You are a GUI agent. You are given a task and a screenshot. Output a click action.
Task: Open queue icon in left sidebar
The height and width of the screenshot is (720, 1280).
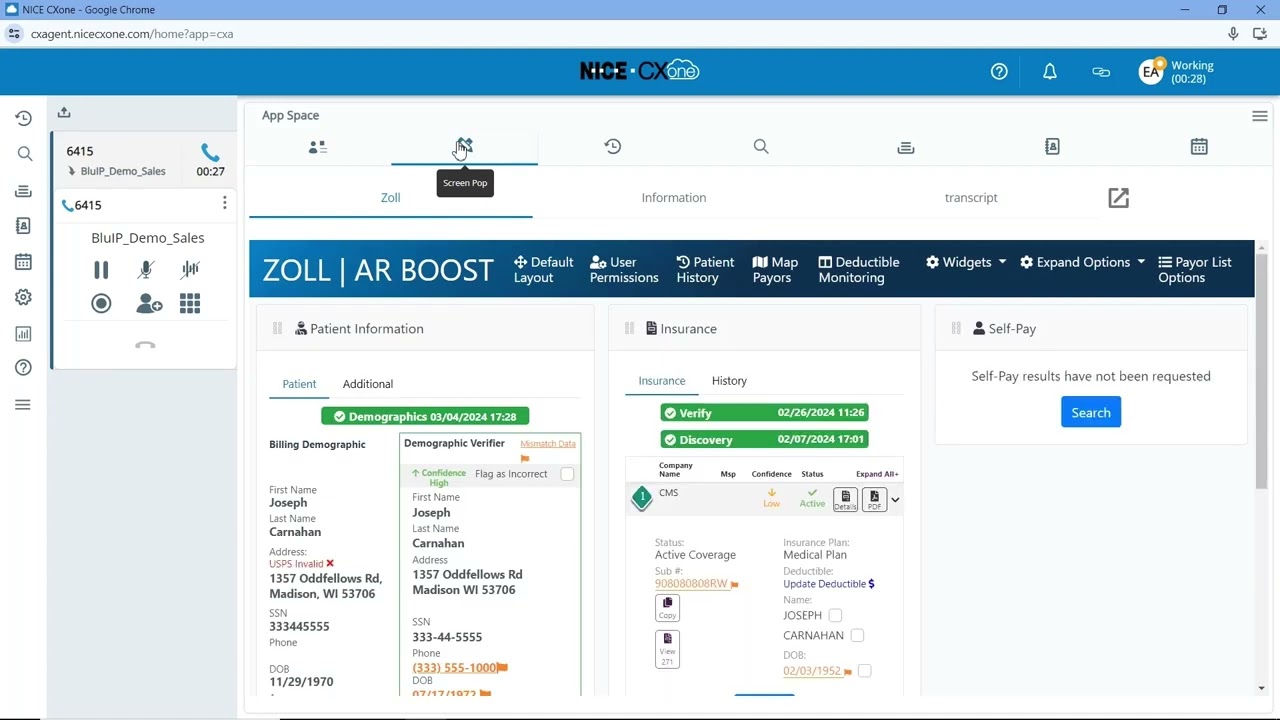[x=24, y=191]
